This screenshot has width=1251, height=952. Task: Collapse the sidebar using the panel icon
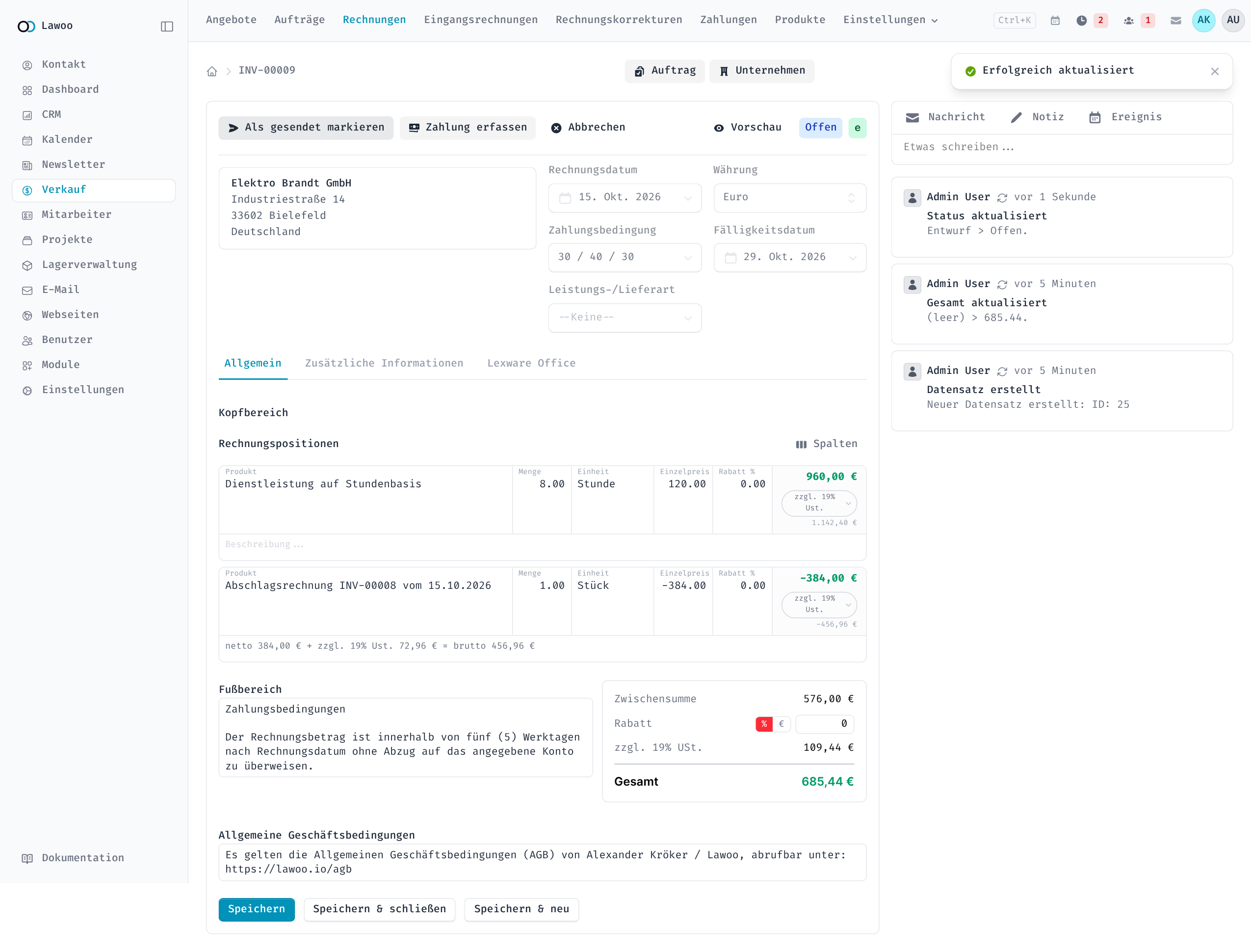(167, 26)
